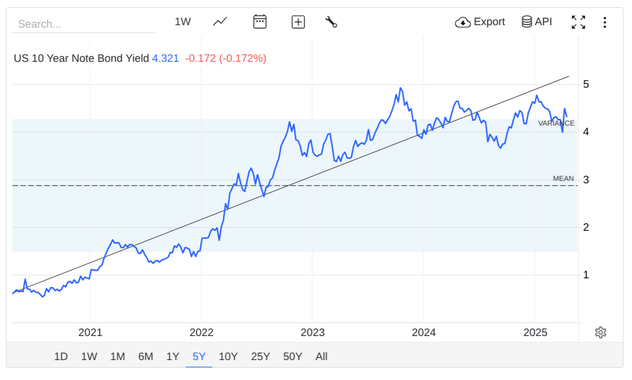Select the All time range
The image size is (632, 380).
click(x=321, y=357)
